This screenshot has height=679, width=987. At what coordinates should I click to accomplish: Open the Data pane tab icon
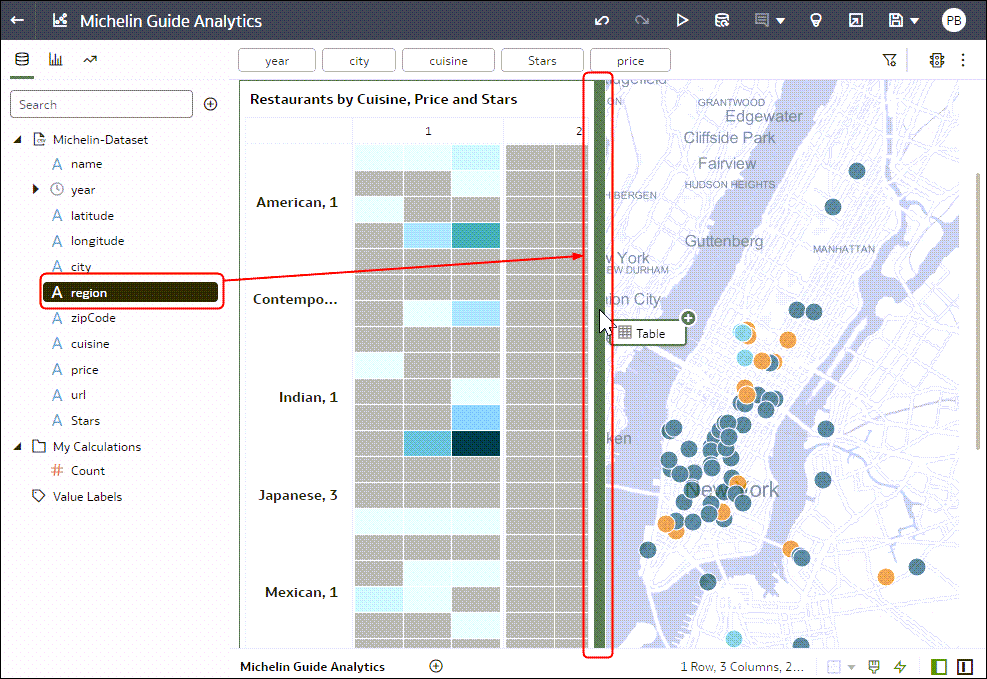(x=22, y=60)
